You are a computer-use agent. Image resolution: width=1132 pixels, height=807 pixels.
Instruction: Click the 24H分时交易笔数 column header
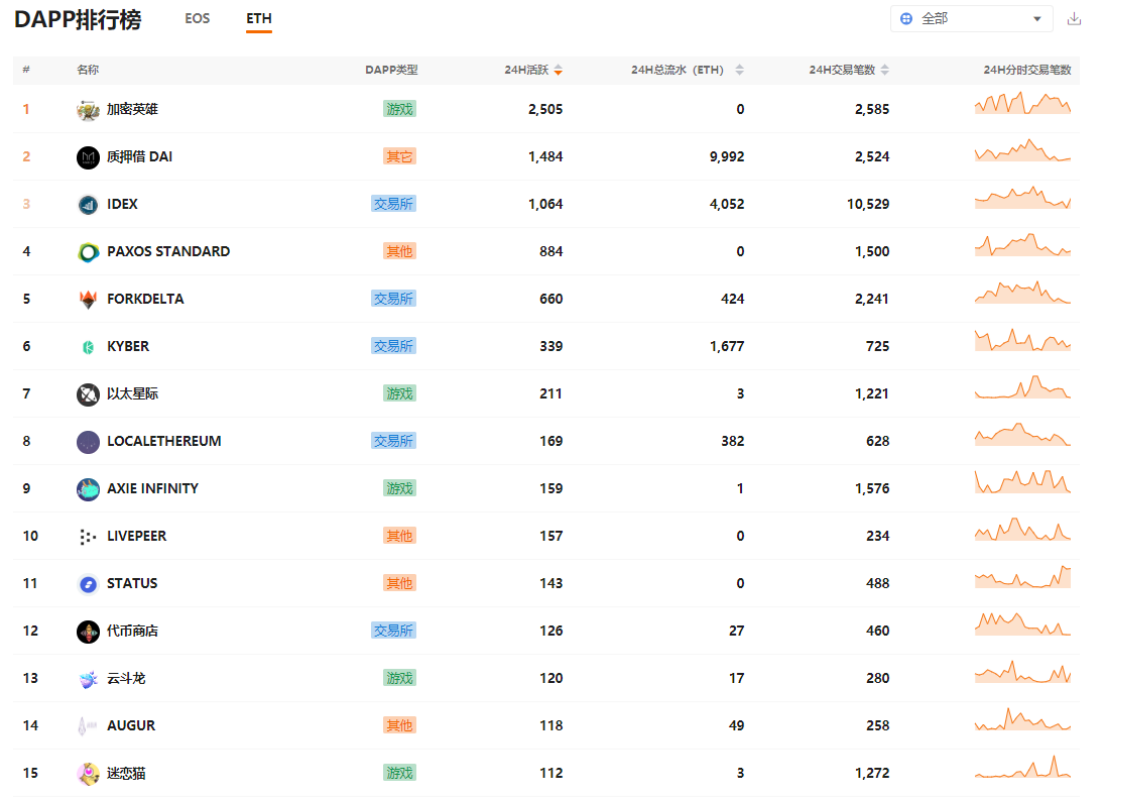(x=1027, y=70)
